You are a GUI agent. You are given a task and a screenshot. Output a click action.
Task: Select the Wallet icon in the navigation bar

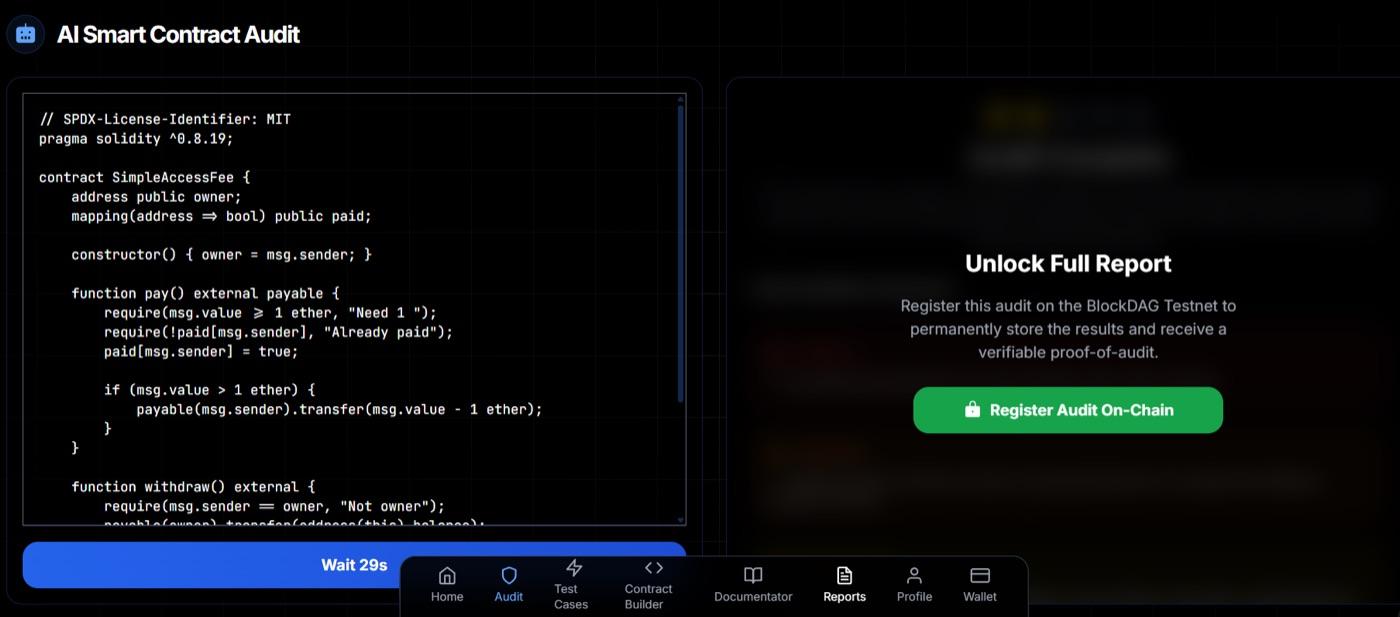[978, 575]
